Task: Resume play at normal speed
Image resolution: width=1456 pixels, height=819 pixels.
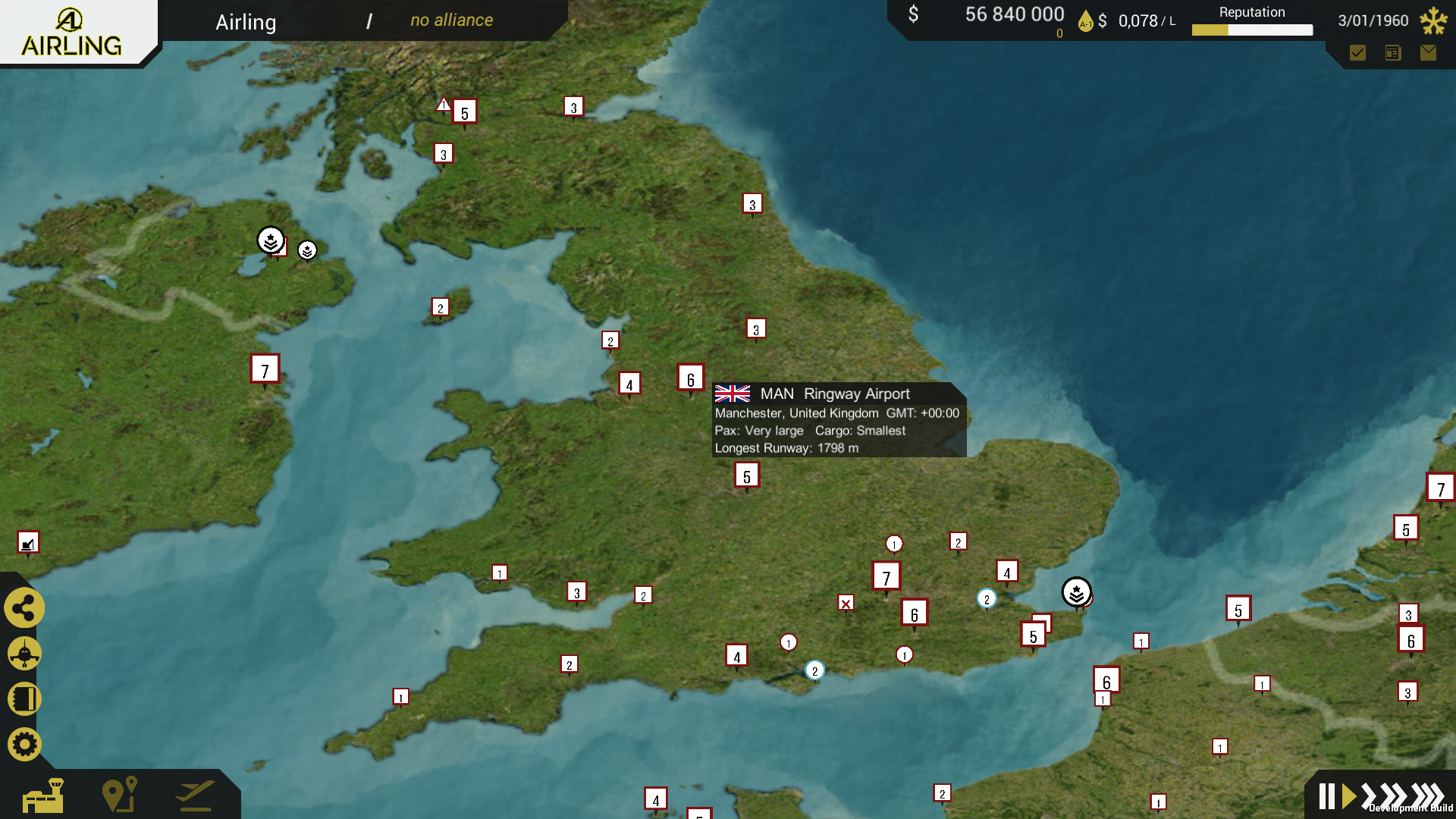Action: point(1348,795)
